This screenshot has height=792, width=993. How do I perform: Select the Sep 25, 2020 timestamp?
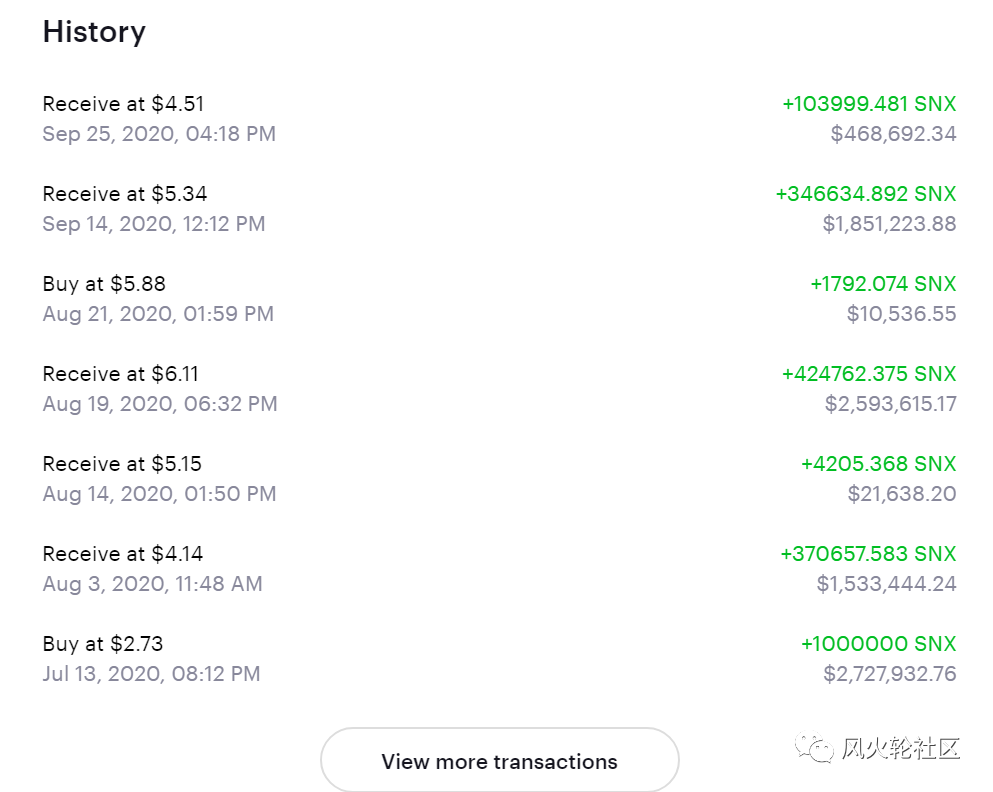pyautogui.click(x=159, y=134)
